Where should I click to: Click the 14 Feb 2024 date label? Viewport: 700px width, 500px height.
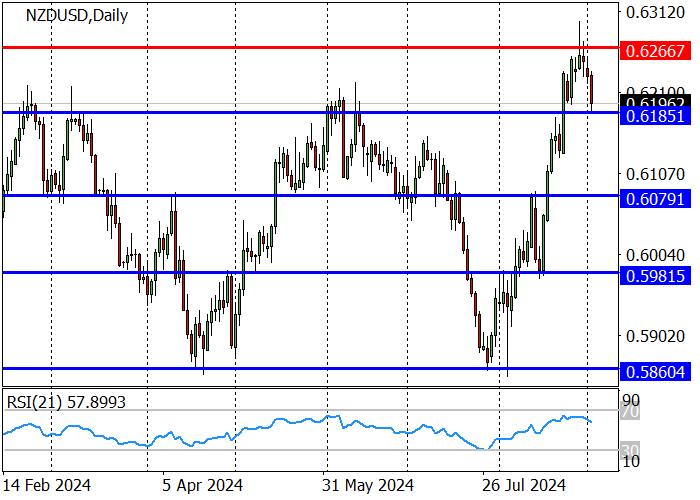46,485
